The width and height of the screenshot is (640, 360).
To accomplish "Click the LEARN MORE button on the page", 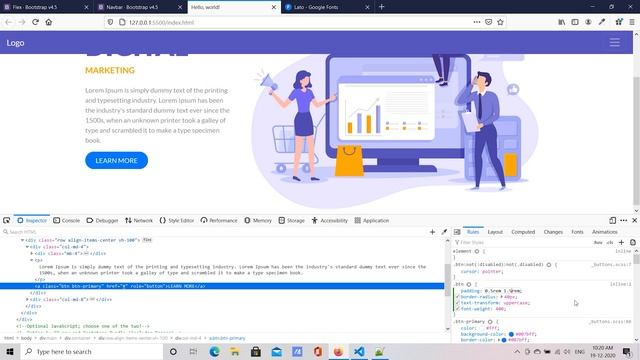I will click(x=116, y=160).
